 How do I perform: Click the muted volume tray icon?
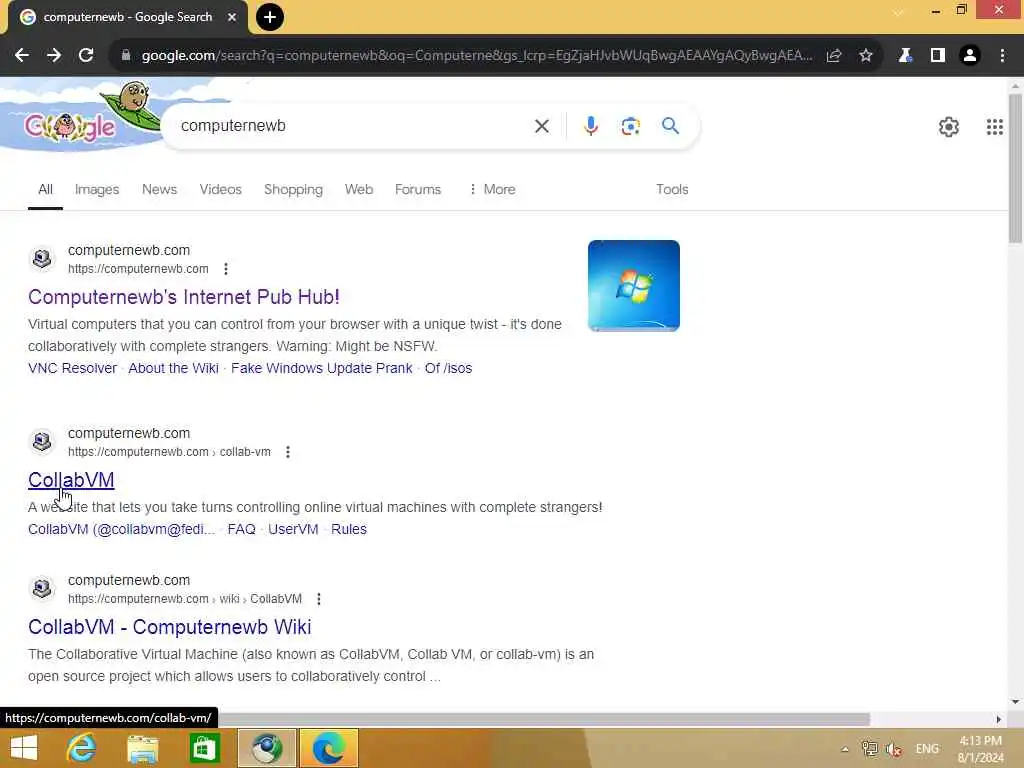(x=894, y=748)
